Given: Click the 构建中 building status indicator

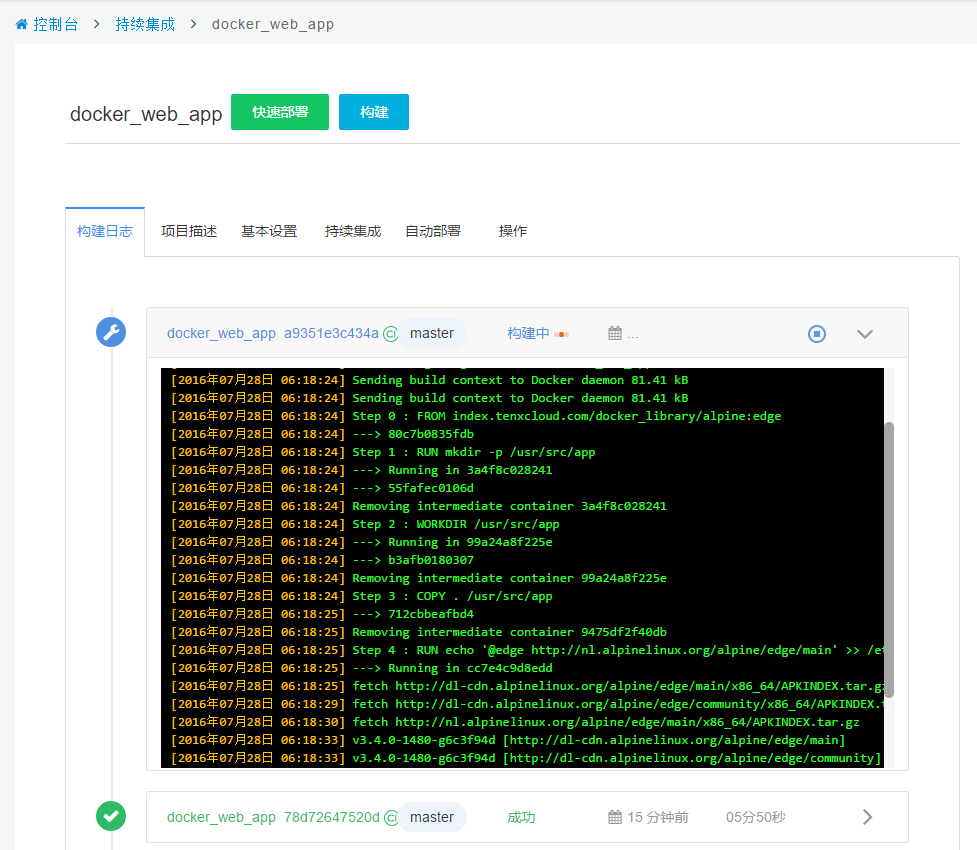Looking at the screenshot, I should tap(529, 333).
